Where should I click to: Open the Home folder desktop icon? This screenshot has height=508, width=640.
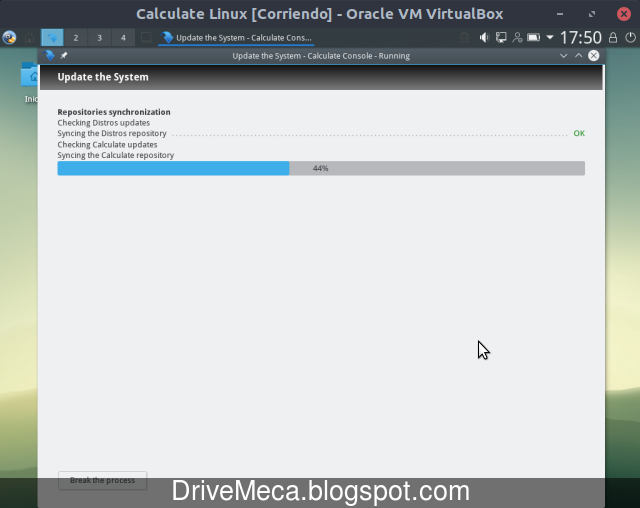[x=30, y=82]
